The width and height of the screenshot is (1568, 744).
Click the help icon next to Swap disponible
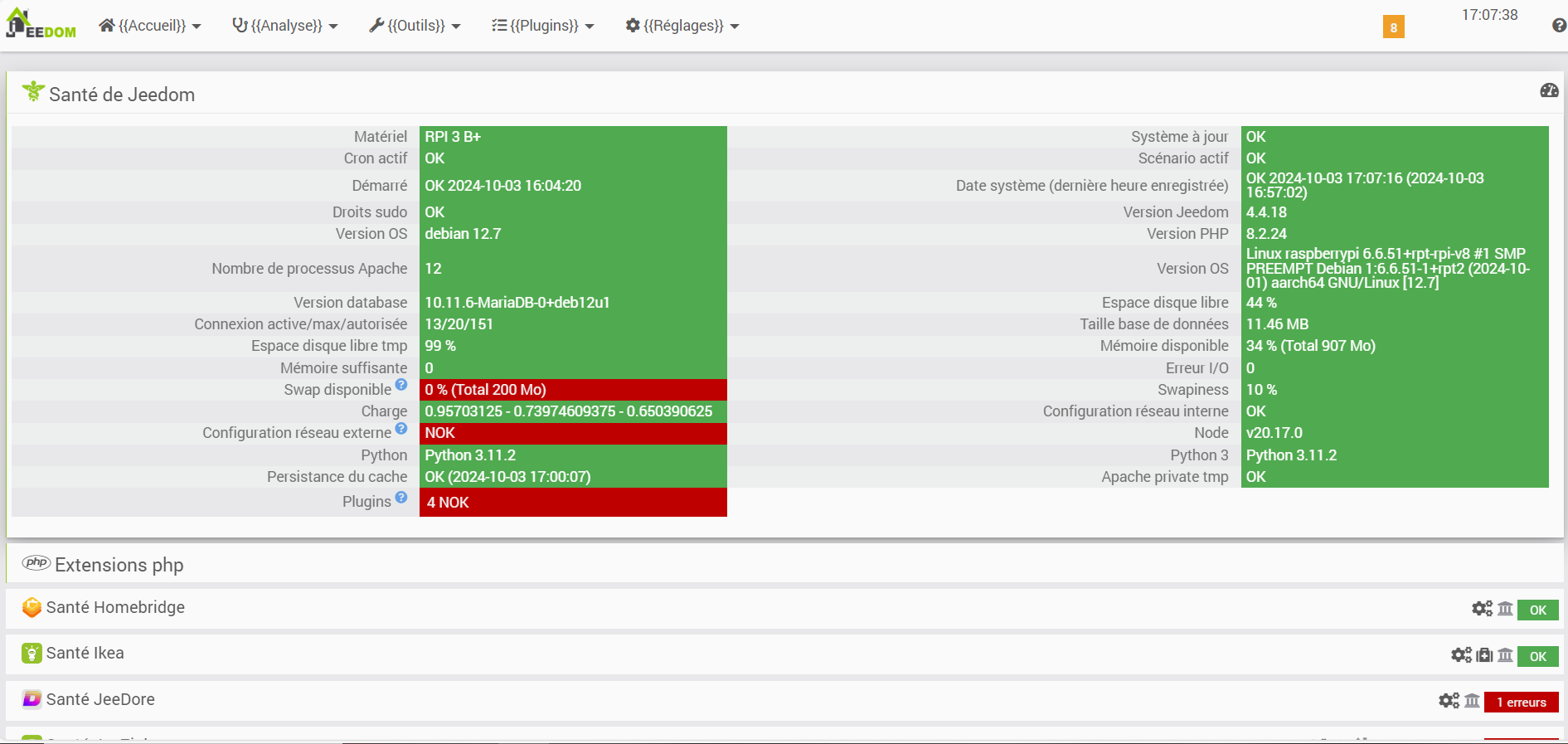click(401, 385)
